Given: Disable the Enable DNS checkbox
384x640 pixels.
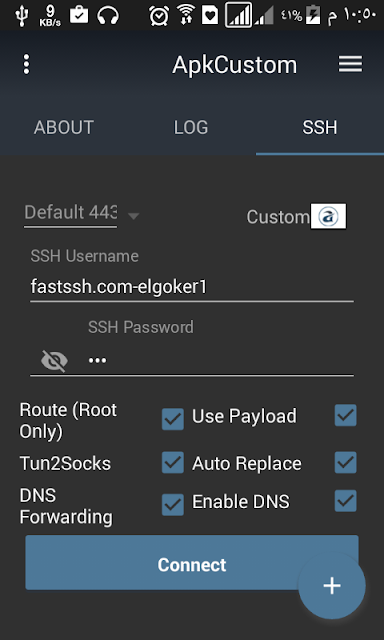Looking at the screenshot, I should click(346, 501).
